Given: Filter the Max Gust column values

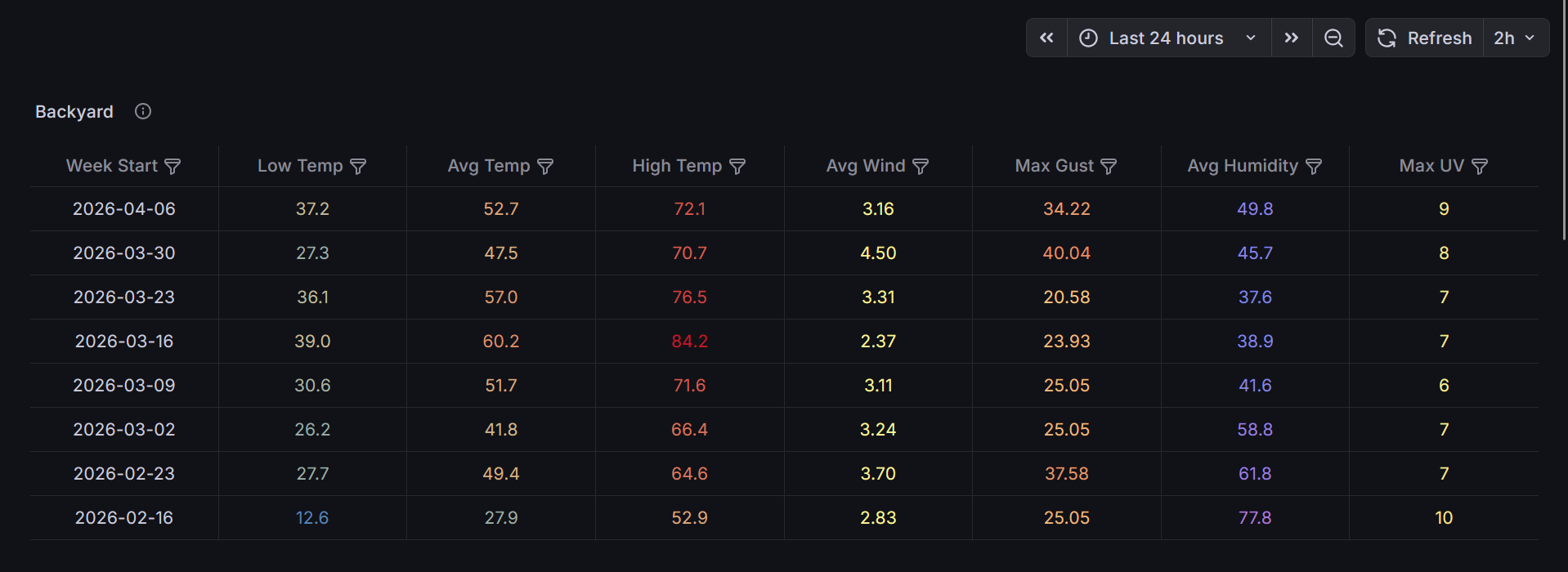Looking at the screenshot, I should (1109, 167).
